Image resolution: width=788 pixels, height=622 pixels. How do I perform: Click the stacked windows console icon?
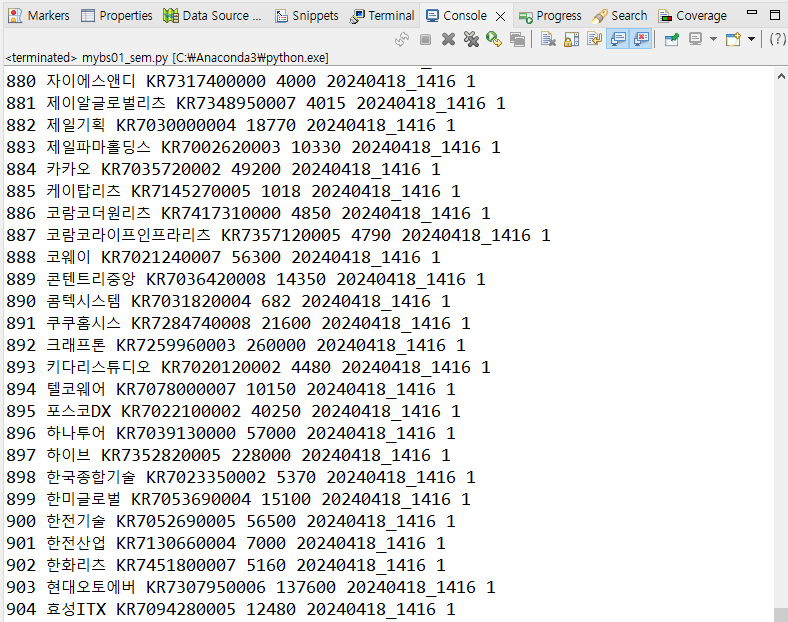point(517,39)
